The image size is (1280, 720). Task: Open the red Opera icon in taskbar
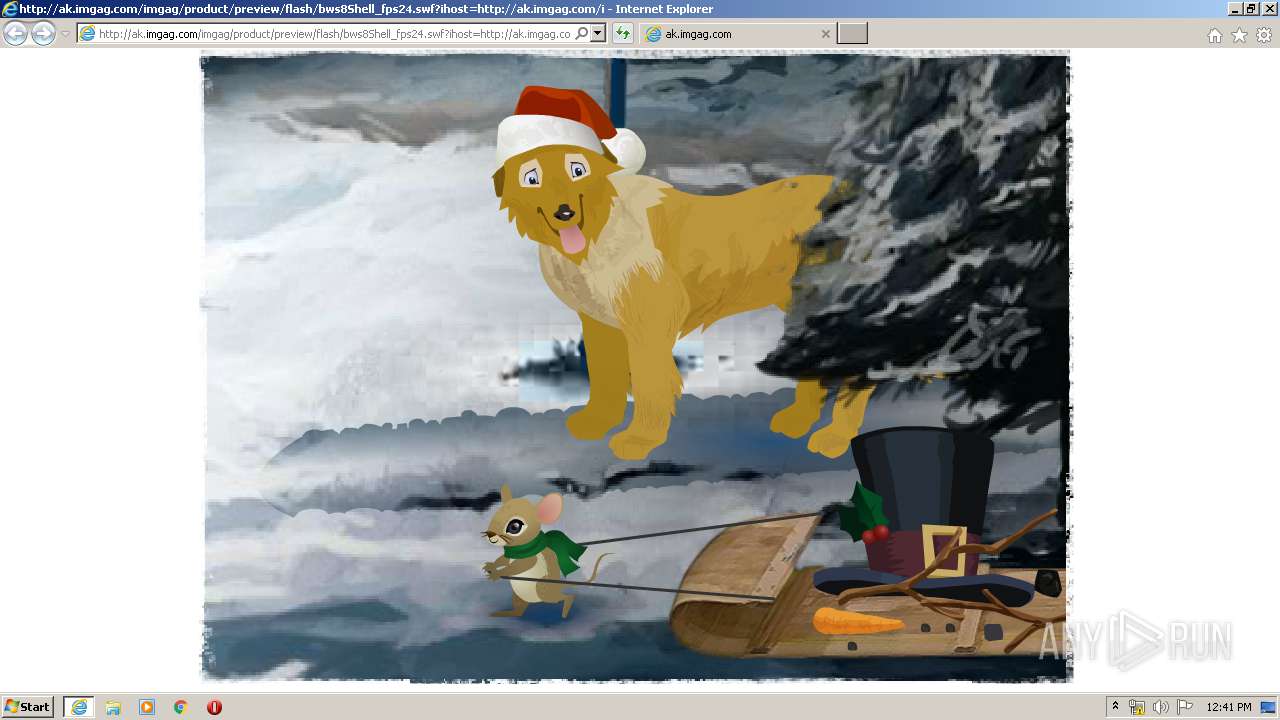(x=214, y=707)
